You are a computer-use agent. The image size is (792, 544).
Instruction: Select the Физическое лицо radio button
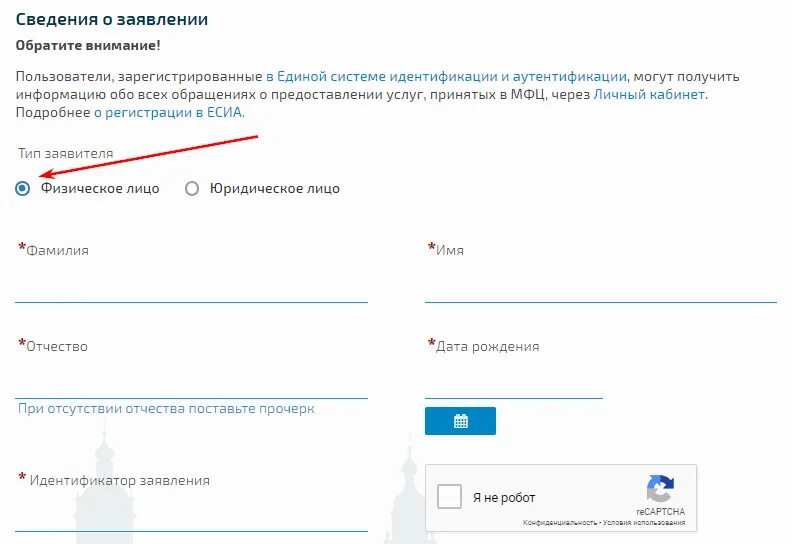pos(22,188)
